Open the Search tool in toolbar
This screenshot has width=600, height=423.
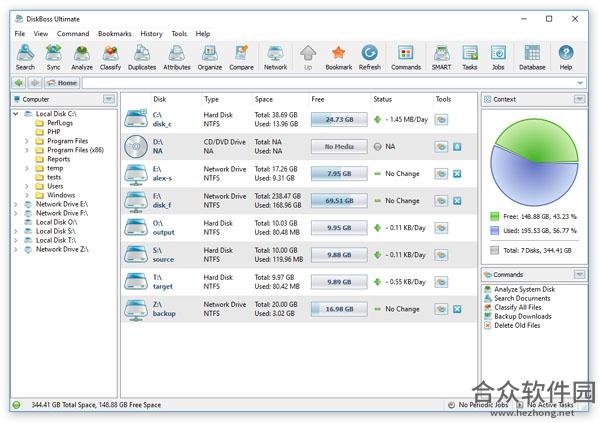click(x=25, y=57)
